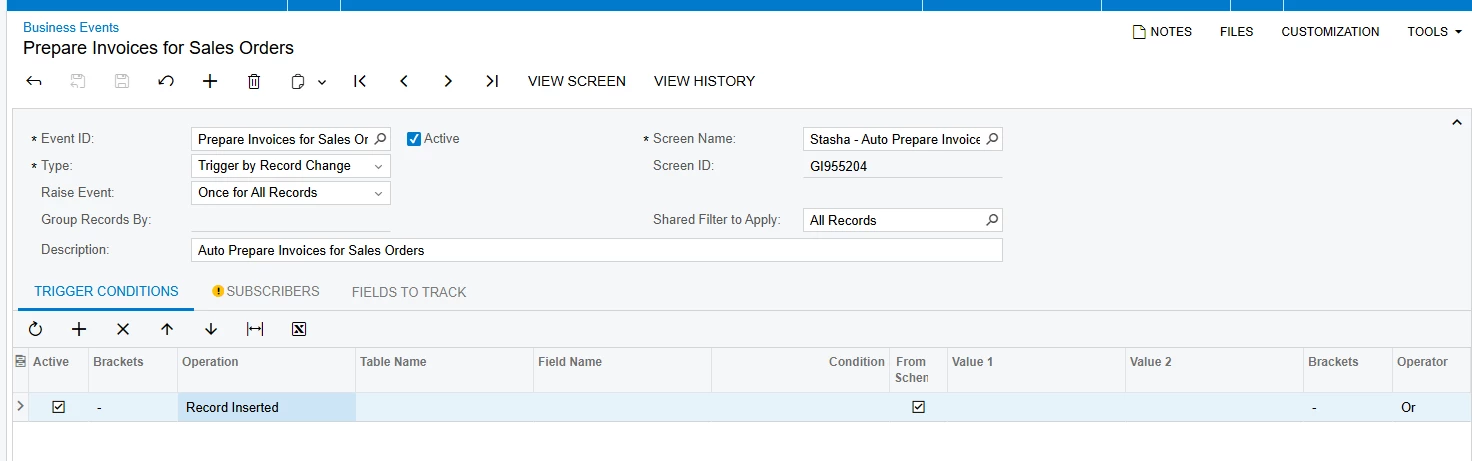Click VIEW SCREEN button
The image size is (1472, 461).
(x=577, y=81)
